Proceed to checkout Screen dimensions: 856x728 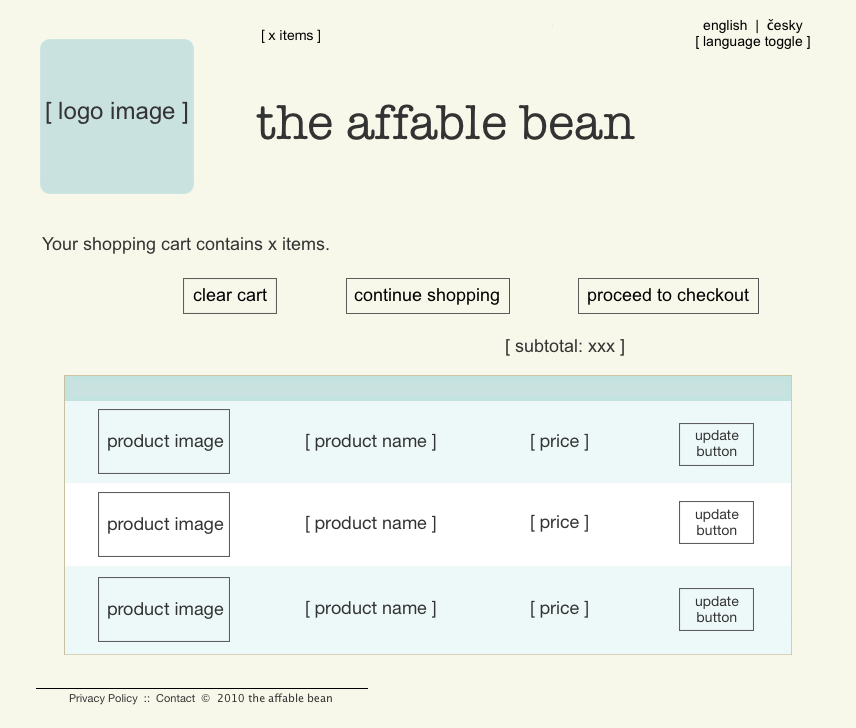coord(667,295)
